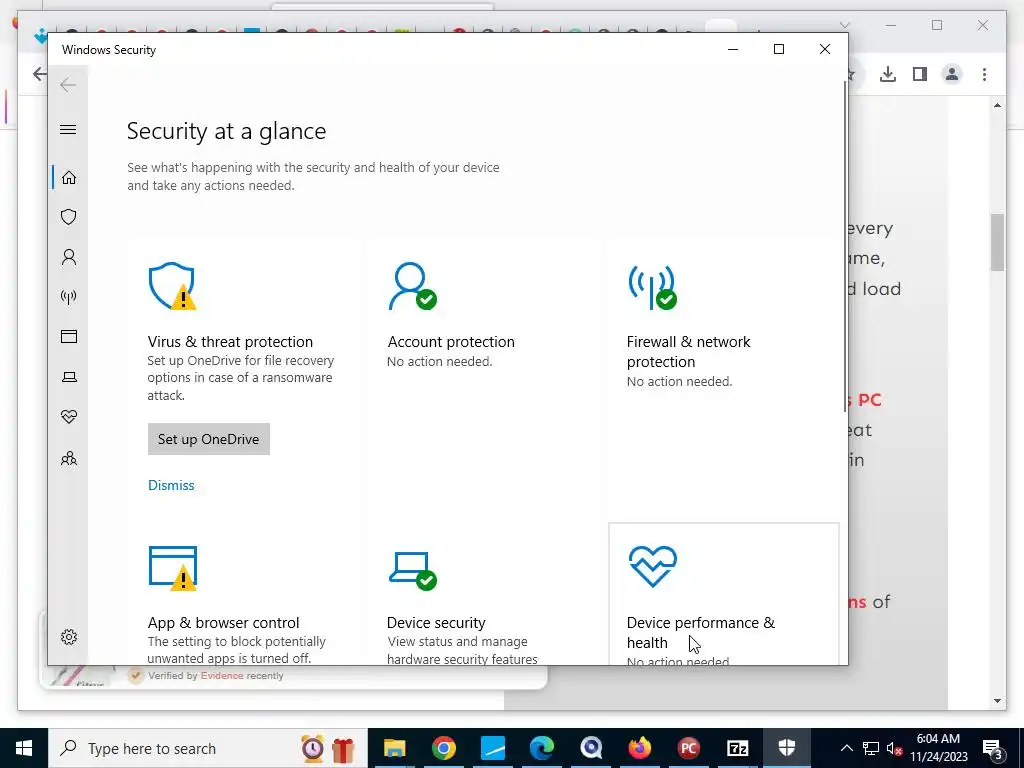Screen dimensions: 1024x768
Task: Click the Set up OneDrive button
Action: (208, 439)
